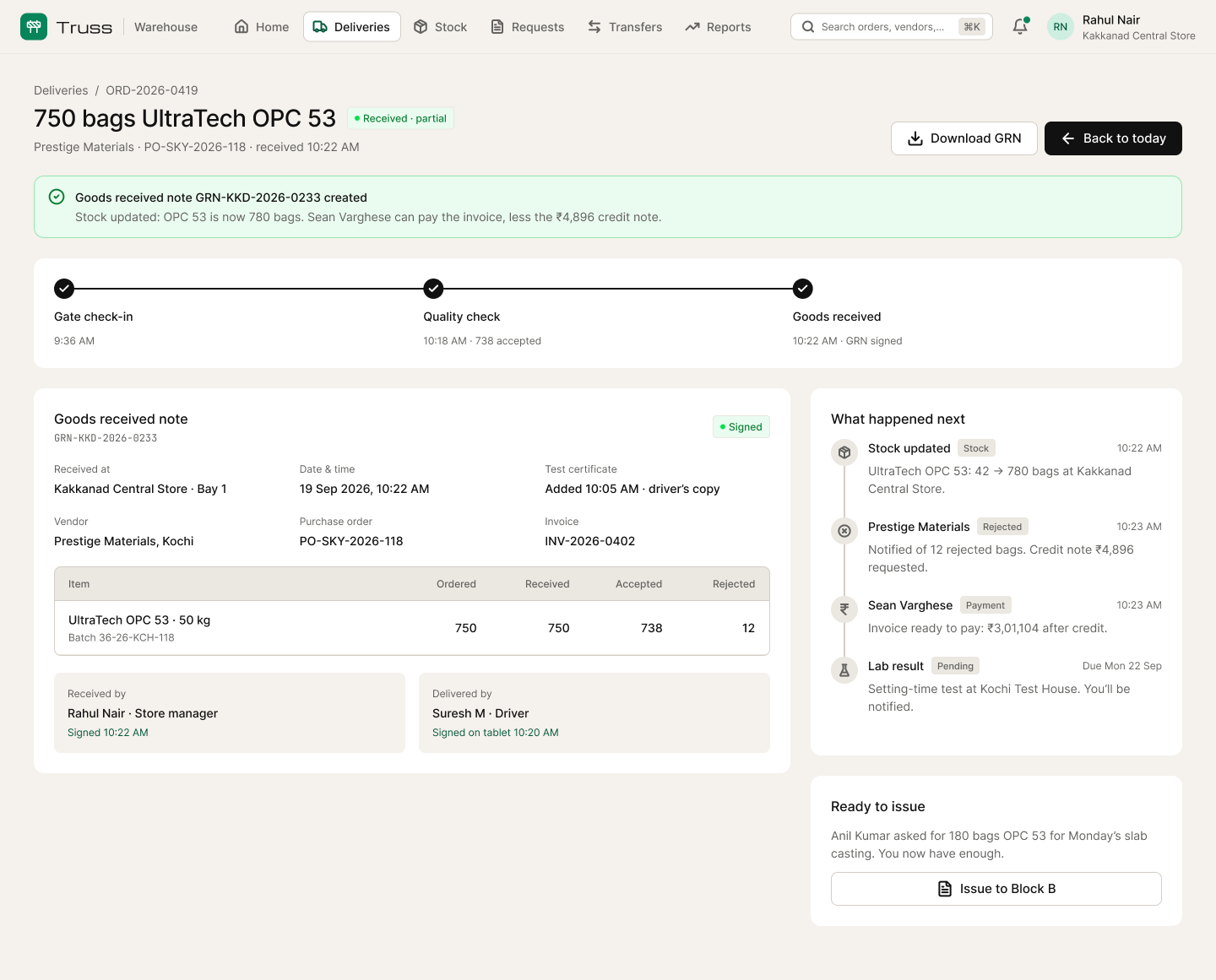Go to the Home tab
Image resolution: width=1216 pixels, height=980 pixels.
(262, 27)
